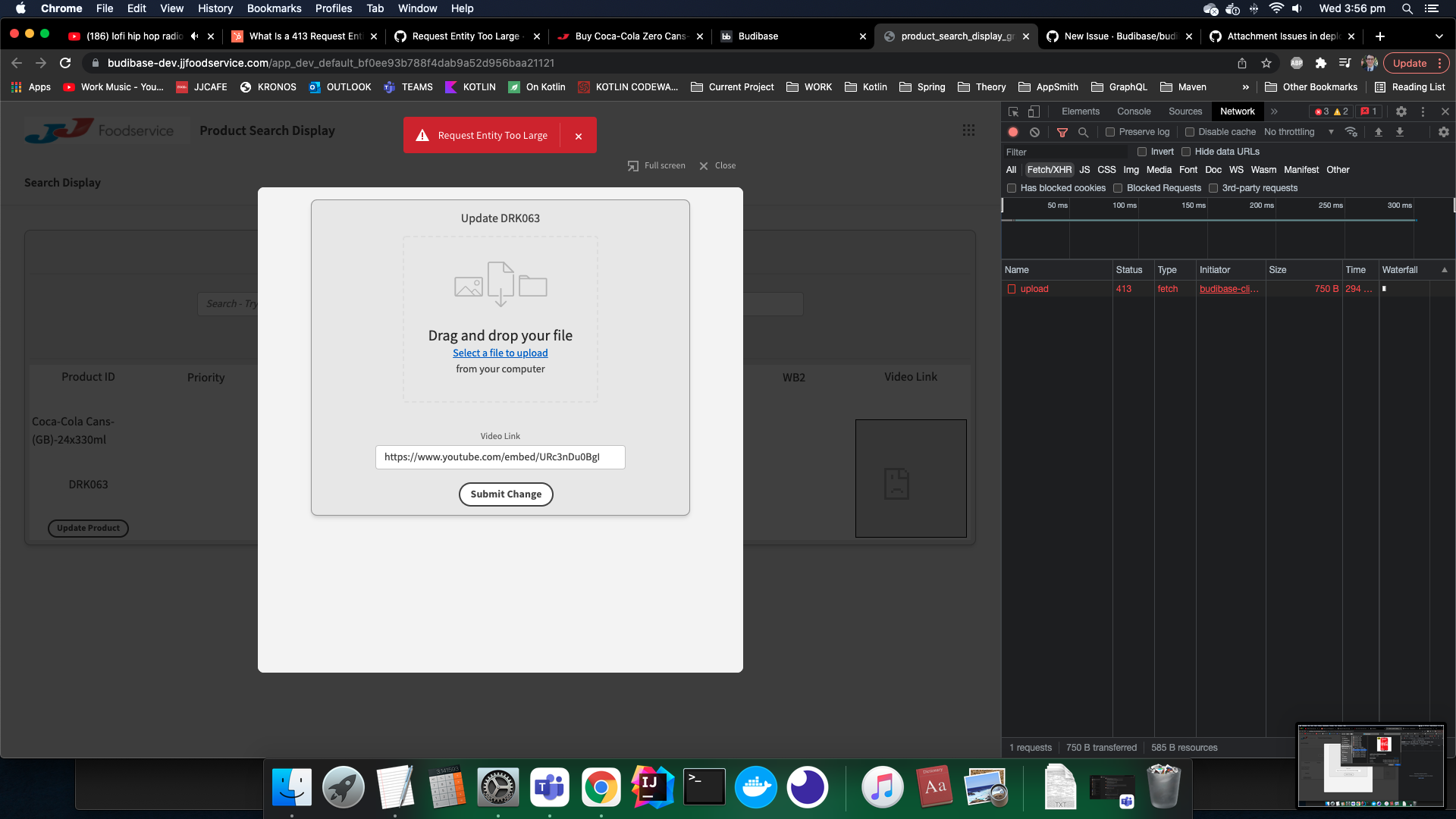Screen dimensions: 1456x819
Task: Click the share page icon in the address bar
Action: 1242,63
